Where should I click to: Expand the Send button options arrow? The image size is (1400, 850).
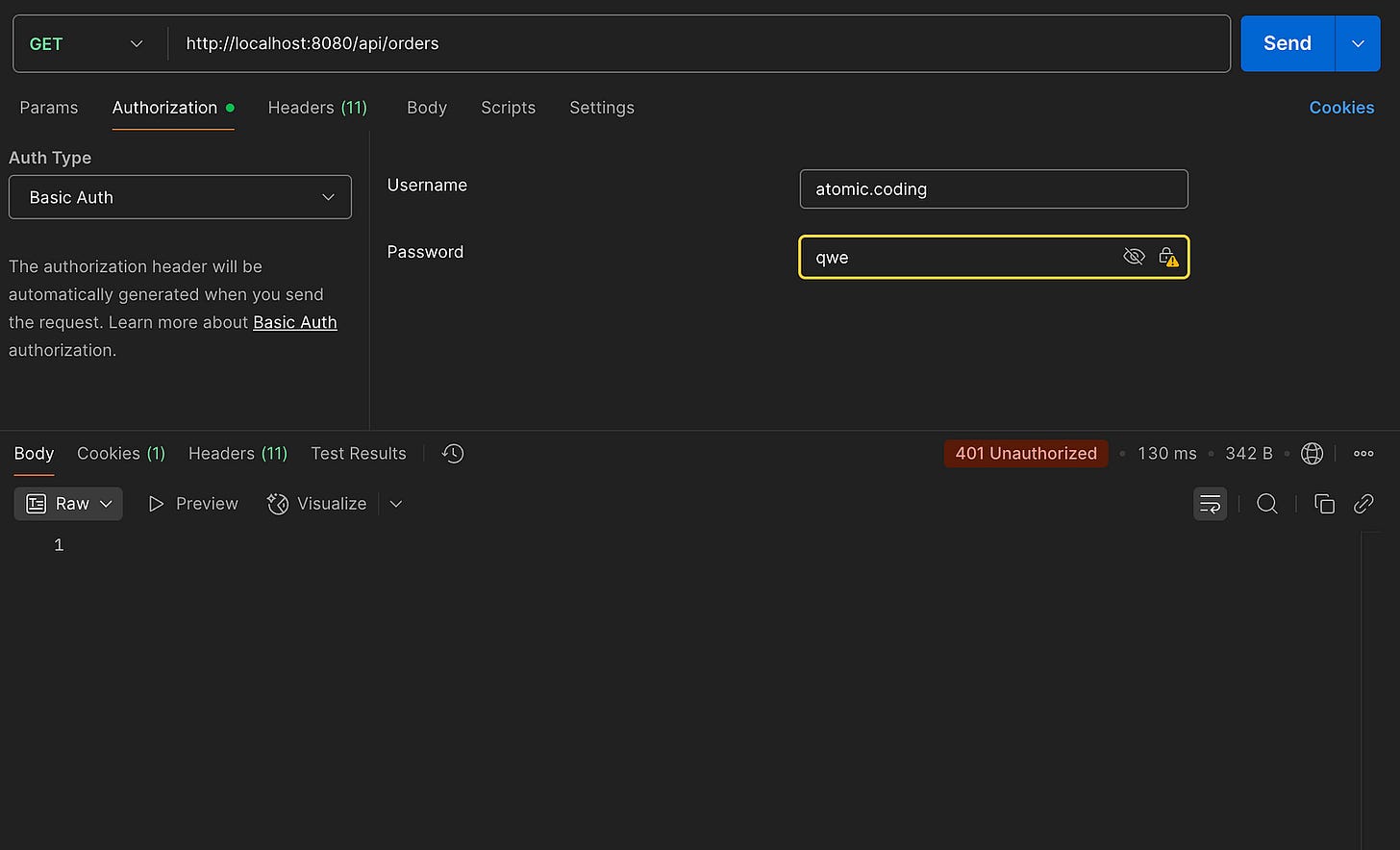(1358, 43)
